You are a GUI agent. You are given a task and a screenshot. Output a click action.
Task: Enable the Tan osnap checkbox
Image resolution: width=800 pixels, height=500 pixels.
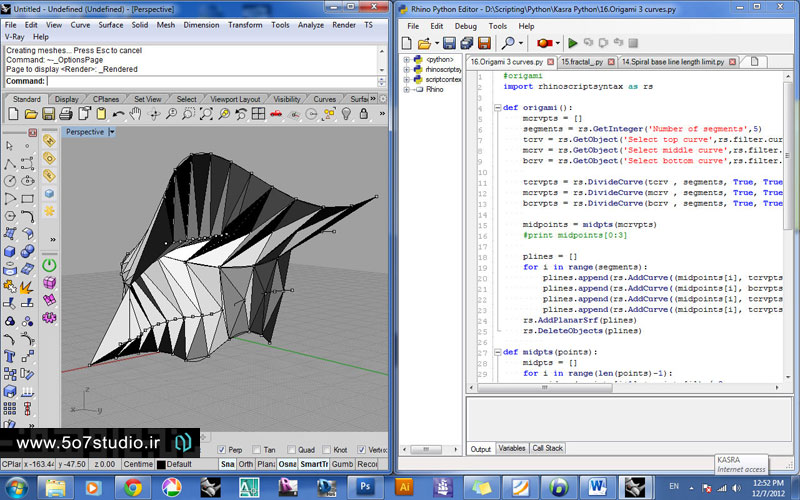click(x=258, y=450)
